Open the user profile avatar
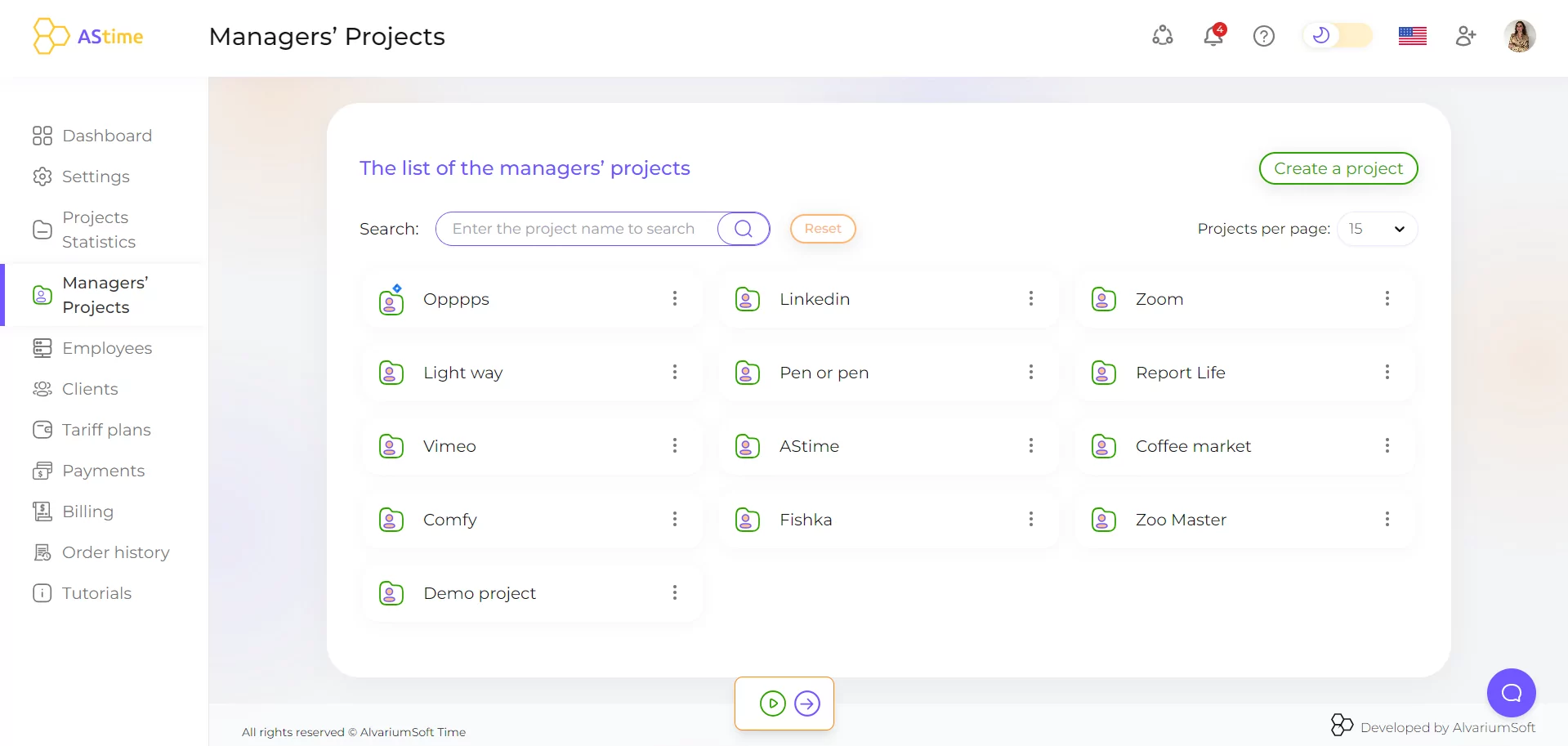The width and height of the screenshot is (1568, 746). [1519, 36]
